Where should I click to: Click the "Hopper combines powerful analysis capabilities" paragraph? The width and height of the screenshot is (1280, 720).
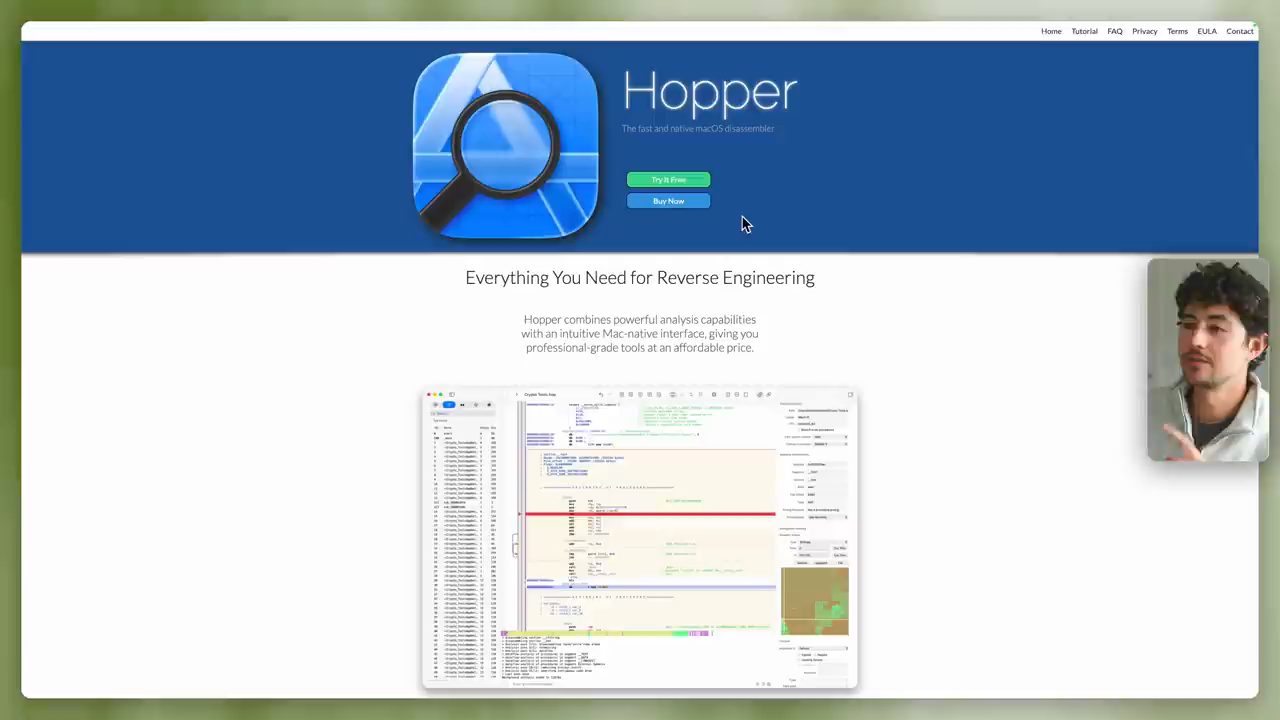click(x=640, y=334)
